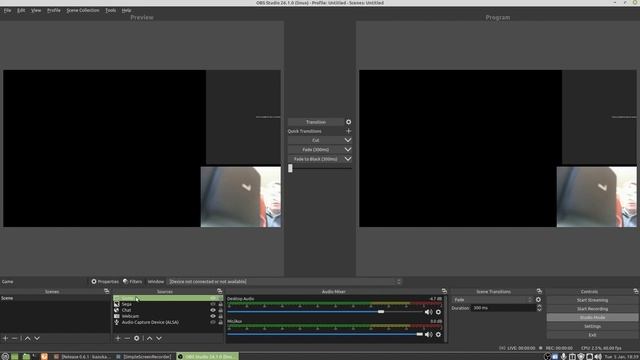Toggle lock on Audio Capture Device source
Image resolution: width=640 pixels, height=360 pixels.
tap(220, 322)
